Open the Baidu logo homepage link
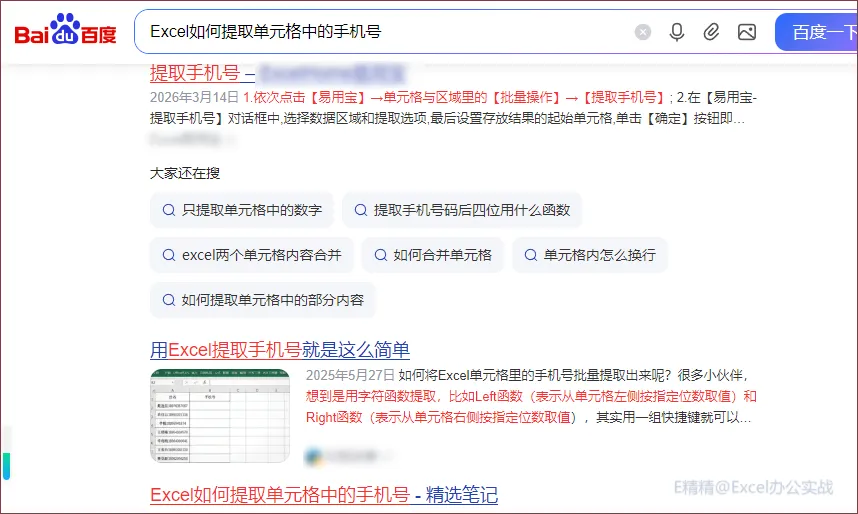 pos(65,30)
